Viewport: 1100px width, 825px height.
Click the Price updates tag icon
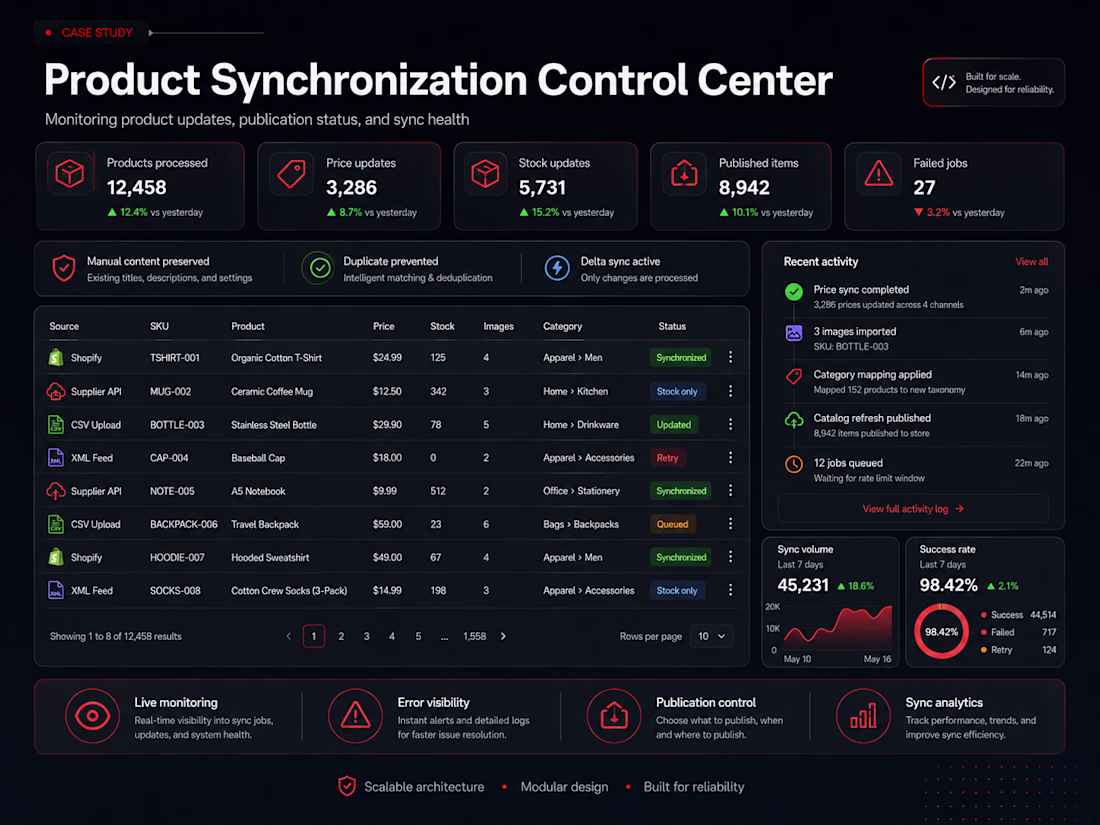tap(291, 173)
